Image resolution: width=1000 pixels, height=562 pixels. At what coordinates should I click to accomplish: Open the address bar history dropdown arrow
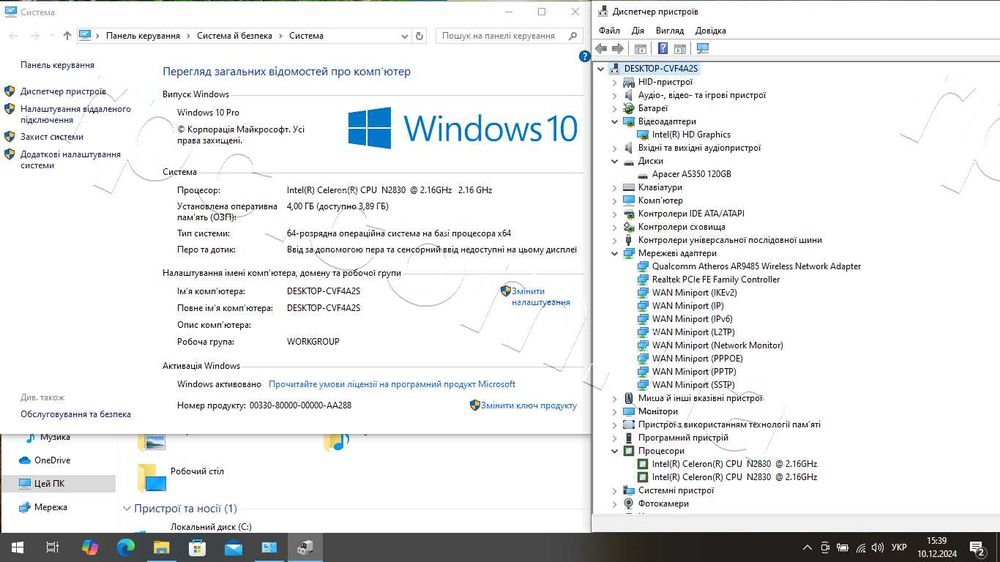click(x=404, y=36)
